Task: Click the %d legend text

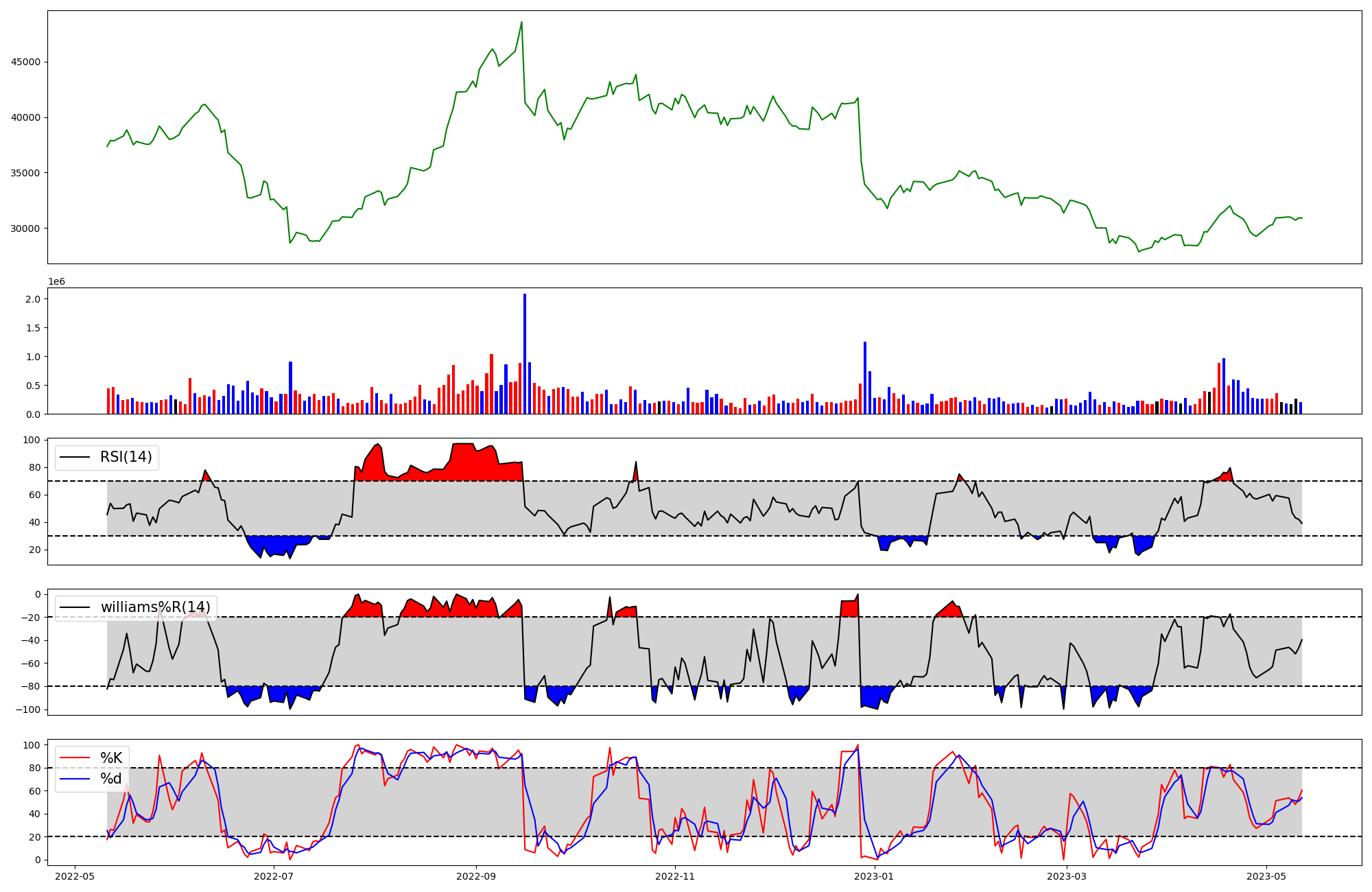Action: coord(110,779)
